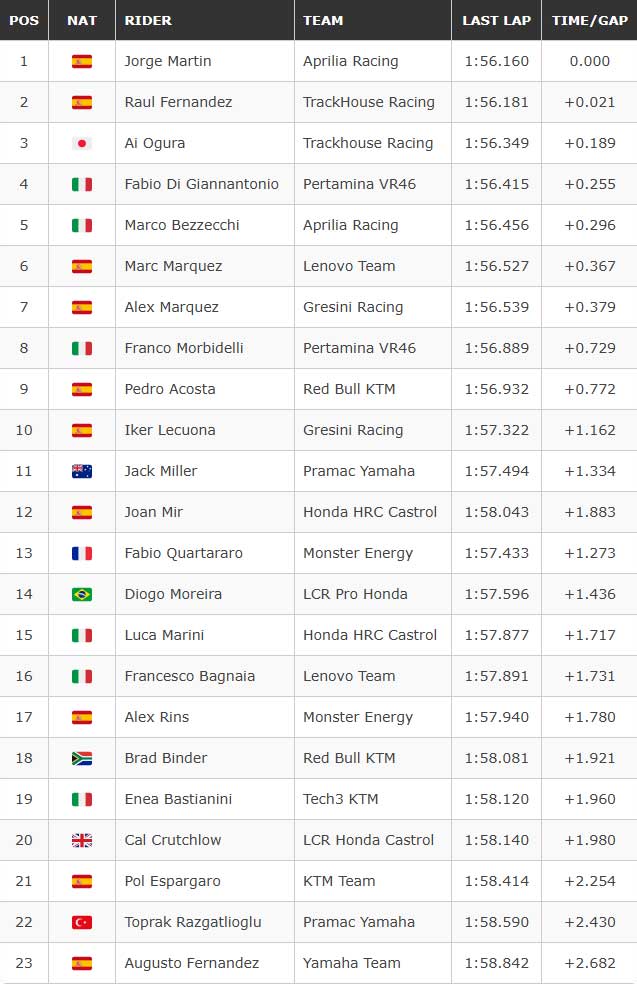
Task: Click the South African flag beside Brad Binder
Action: point(82,758)
